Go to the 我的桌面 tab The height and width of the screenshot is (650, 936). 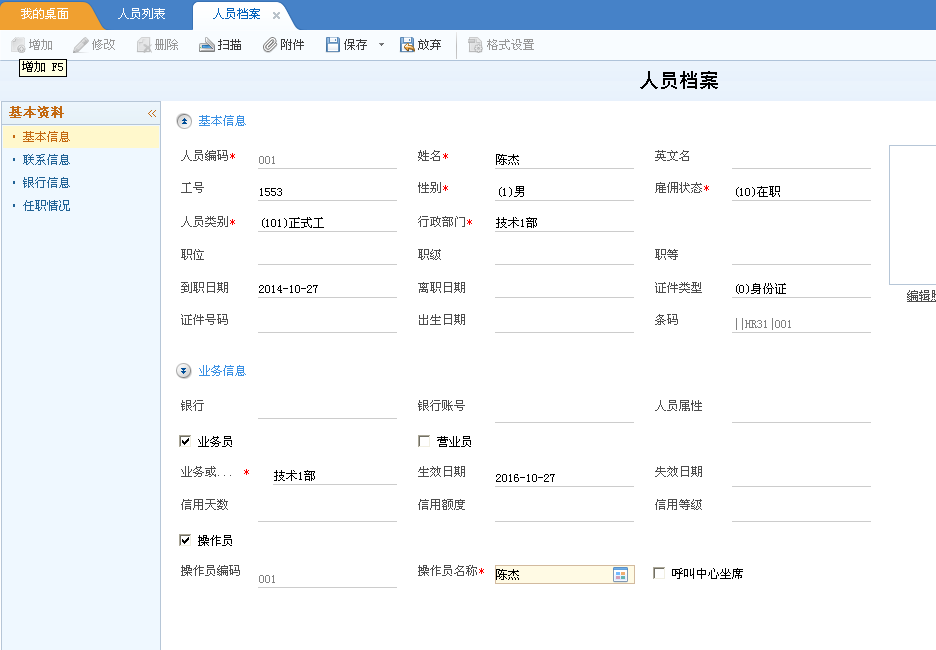[x=45, y=15]
